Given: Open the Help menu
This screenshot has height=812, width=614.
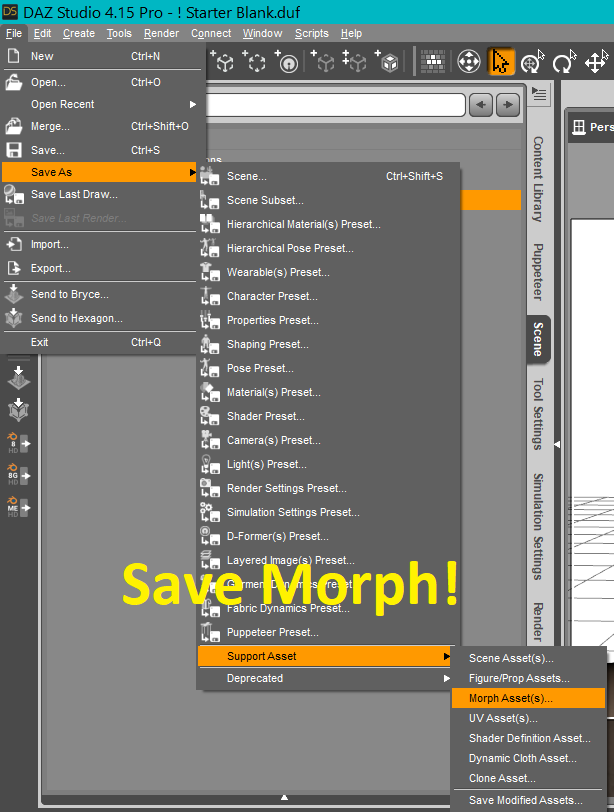Looking at the screenshot, I should point(351,33).
